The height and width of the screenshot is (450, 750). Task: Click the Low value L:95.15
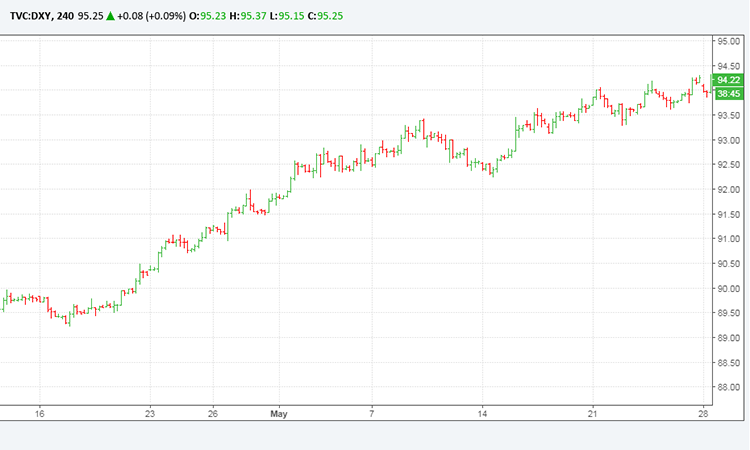[x=299, y=17]
